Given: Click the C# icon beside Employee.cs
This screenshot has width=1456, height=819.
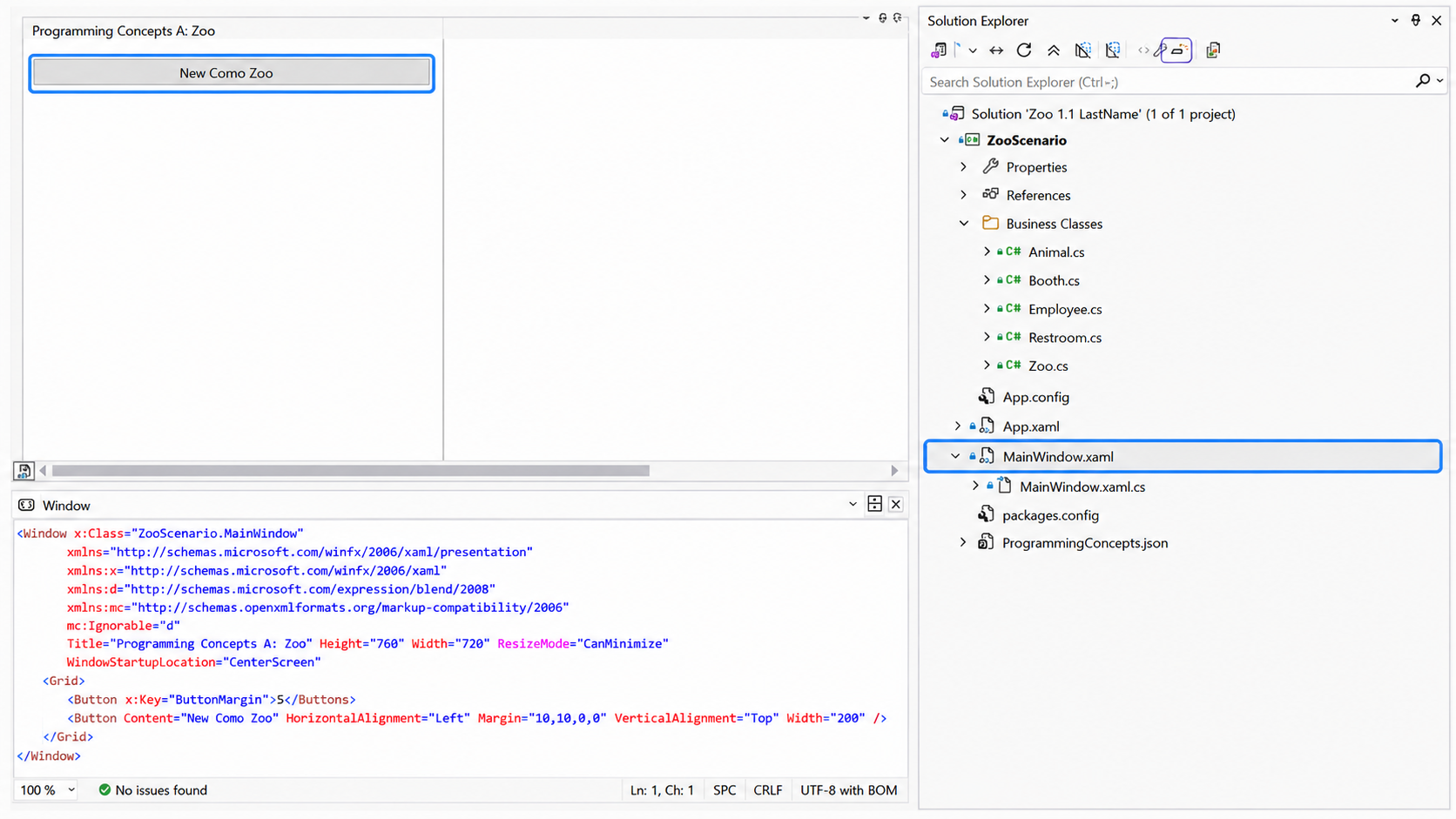Looking at the screenshot, I should point(1013,309).
